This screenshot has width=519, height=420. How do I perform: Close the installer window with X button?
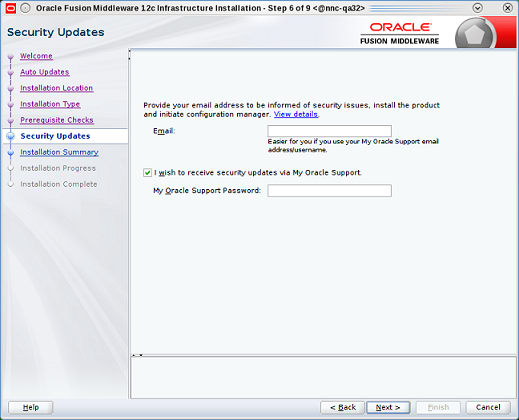click(x=508, y=8)
